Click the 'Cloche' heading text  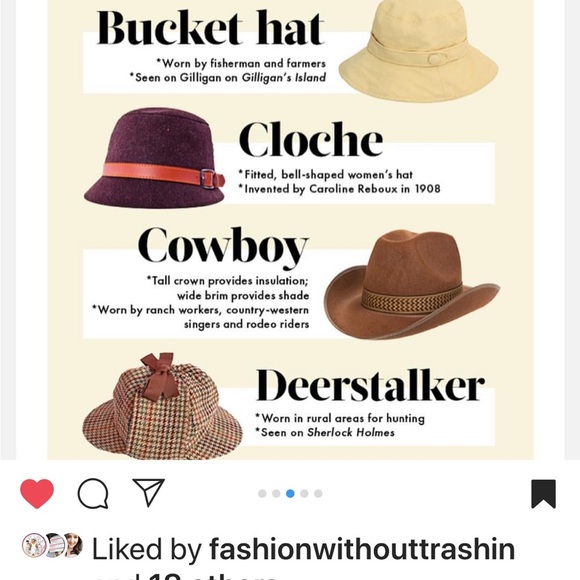(311, 140)
